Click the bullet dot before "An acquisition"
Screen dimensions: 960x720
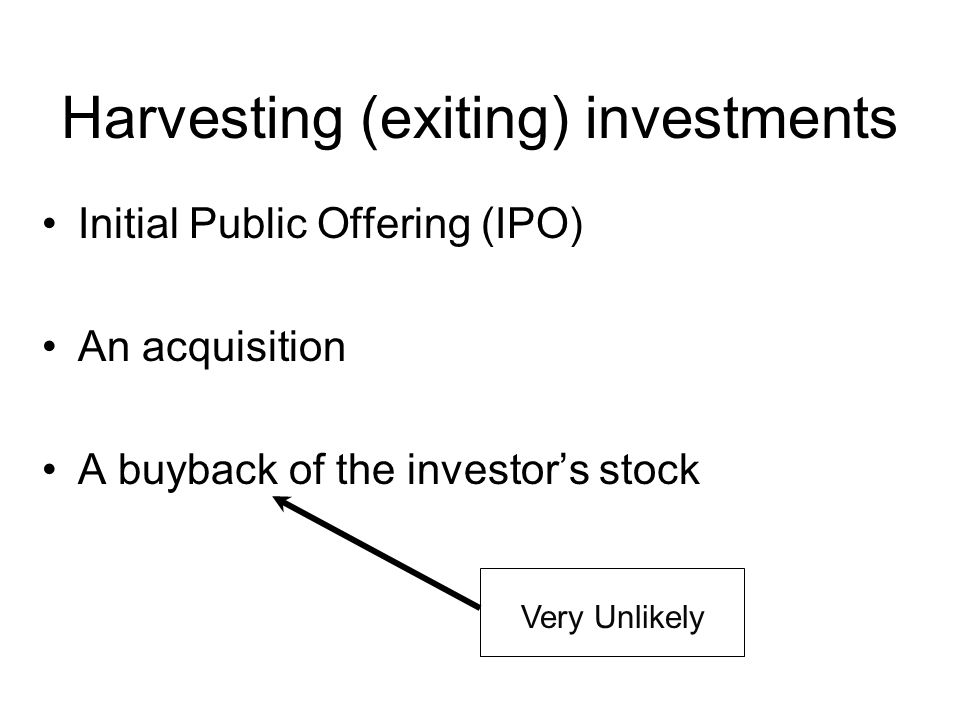tap(50, 348)
